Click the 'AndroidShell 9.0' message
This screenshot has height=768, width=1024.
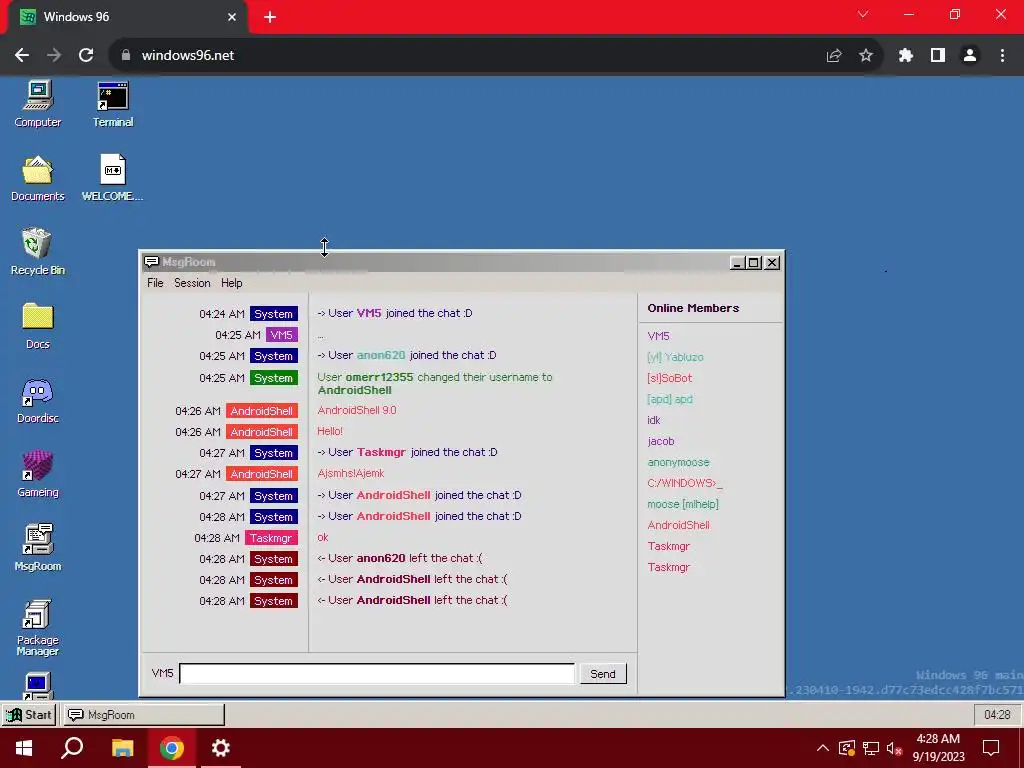click(x=357, y=410)
